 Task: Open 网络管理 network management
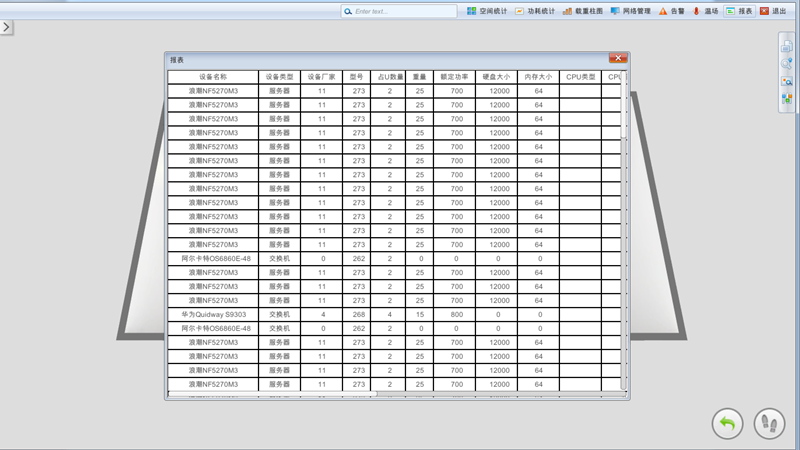[630, 11]
